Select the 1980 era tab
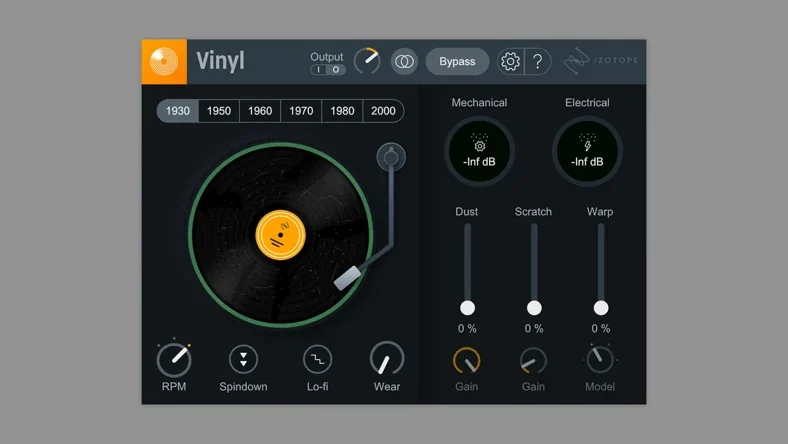Viewport: 788px width, 444px height. coord(342,111)
